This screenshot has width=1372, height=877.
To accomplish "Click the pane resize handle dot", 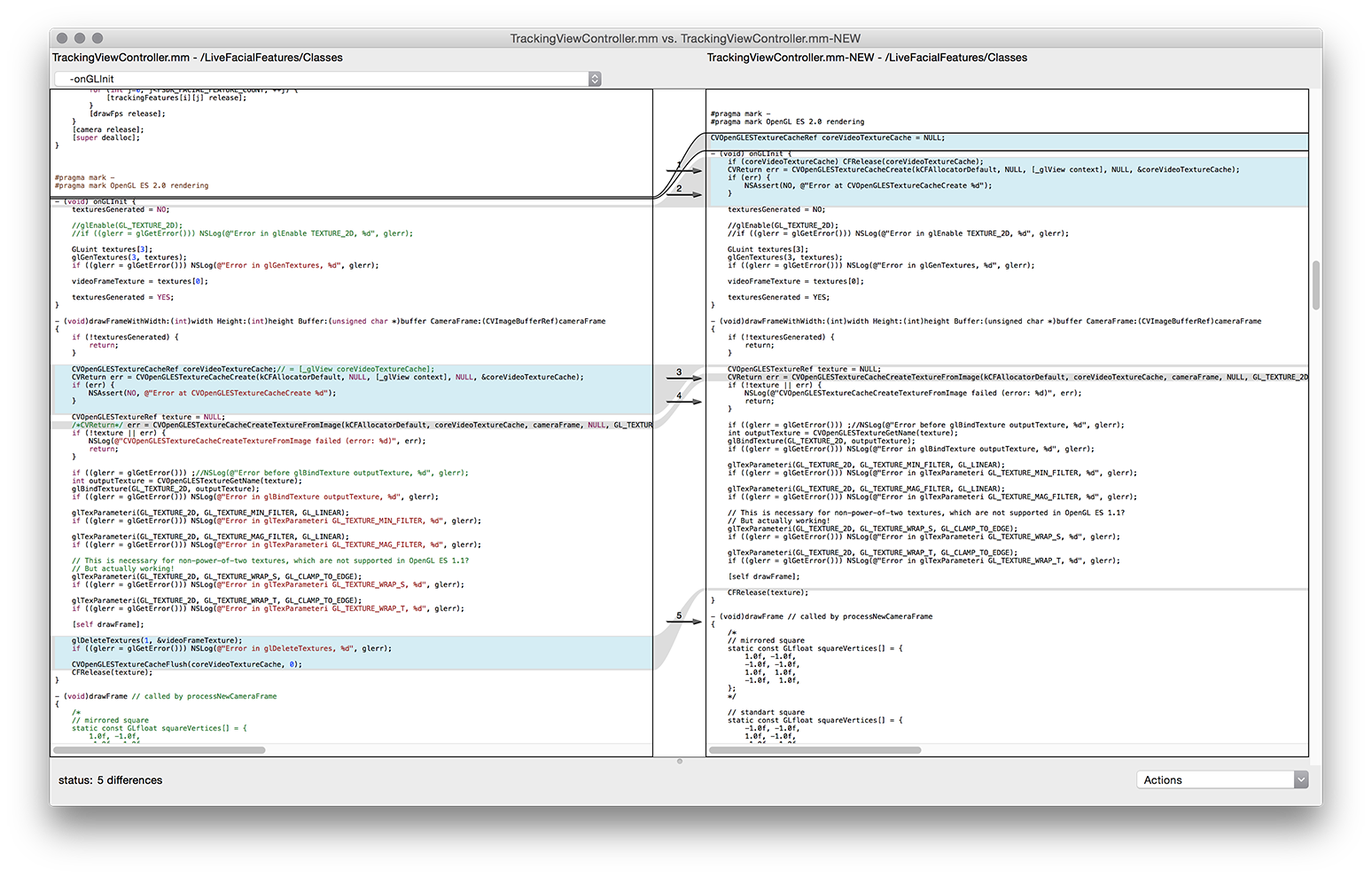I will coord(680,762).
